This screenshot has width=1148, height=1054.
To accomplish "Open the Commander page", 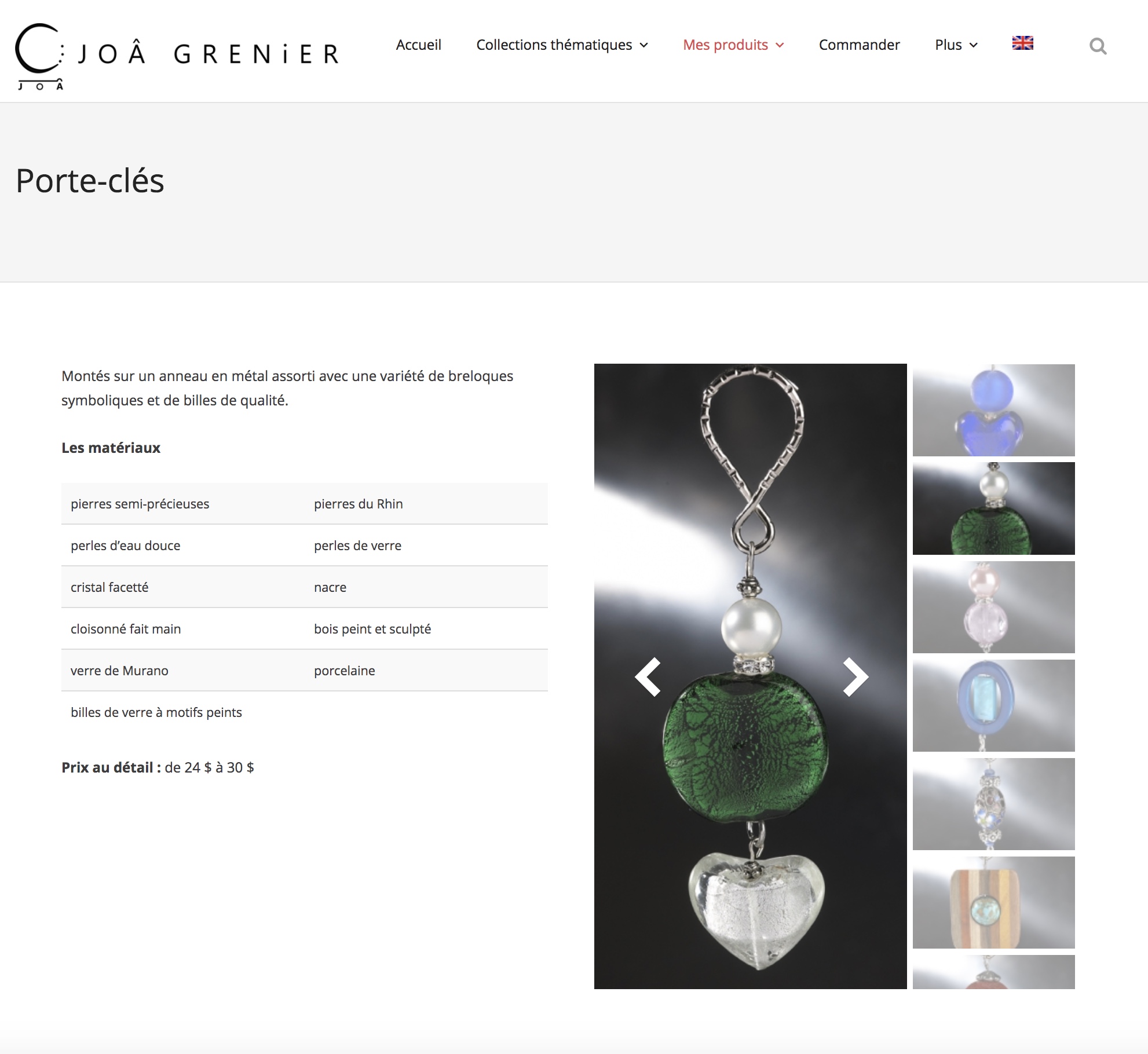I will 859,45.
